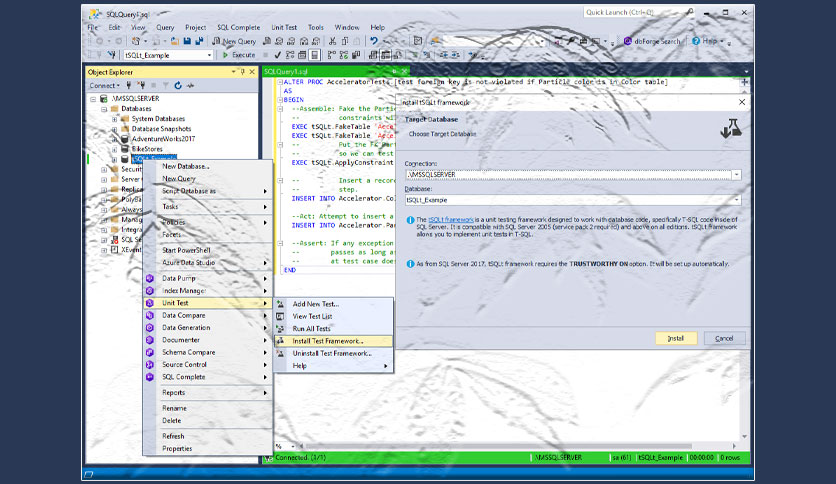Click the Install button in dialog

pyautogui.click(x=676, y=338)
